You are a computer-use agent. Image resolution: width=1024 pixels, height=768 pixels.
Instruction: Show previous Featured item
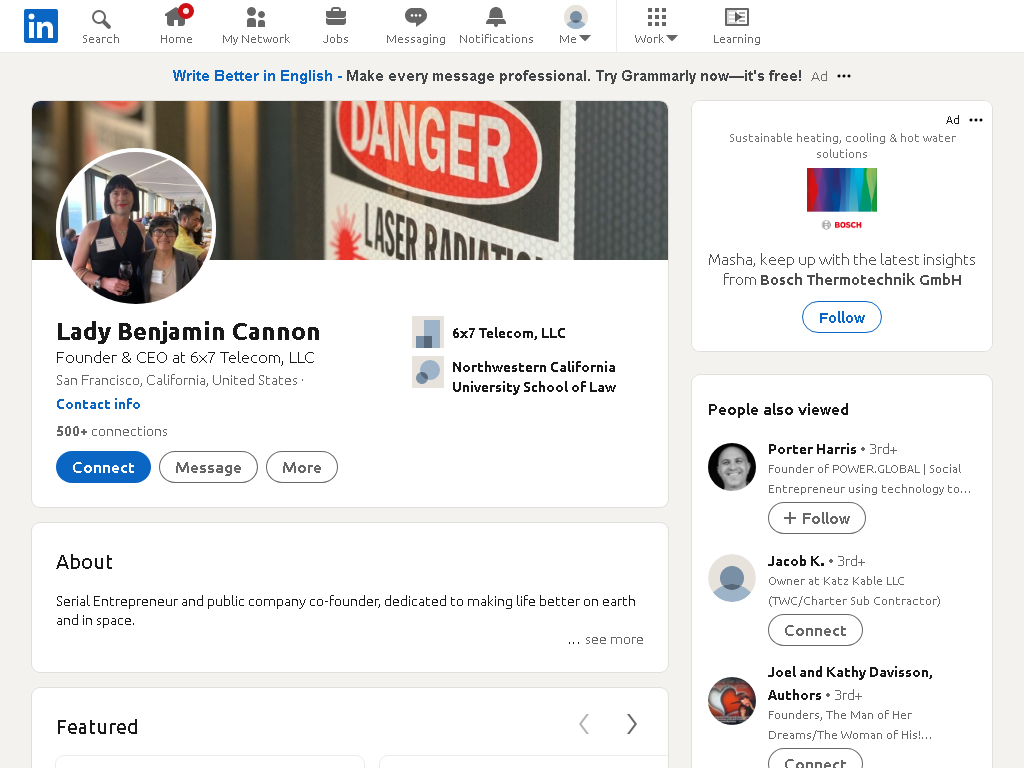(584, 724)
